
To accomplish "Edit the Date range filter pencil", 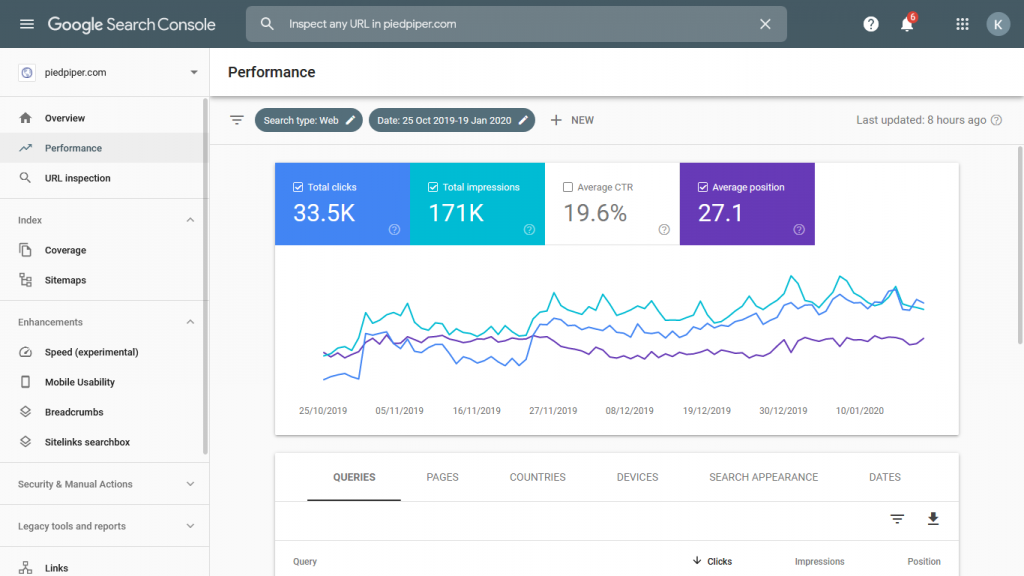I will 523,120.
